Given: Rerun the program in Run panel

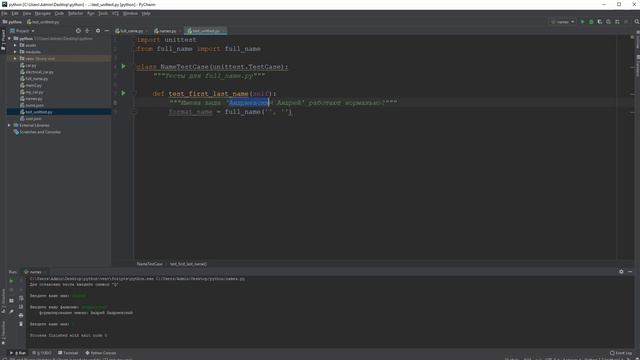Looking at the screenshot, I should pos(11,281).
